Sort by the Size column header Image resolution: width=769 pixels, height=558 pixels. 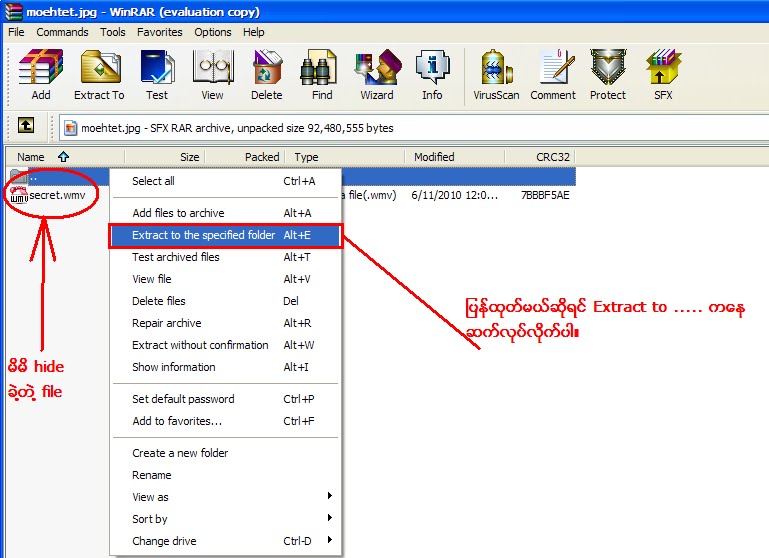click(x=165, y=157)
